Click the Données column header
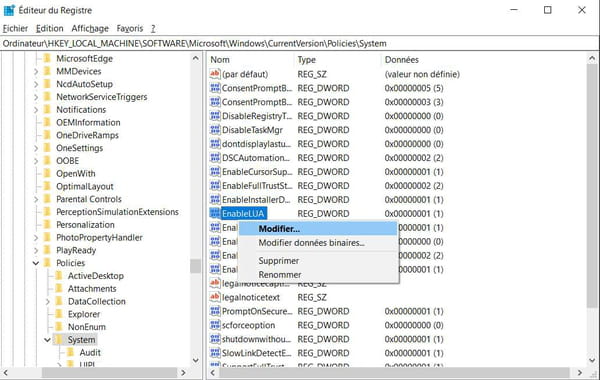The width and height of the screenshot is (600, 380). [x=401, y=60]
